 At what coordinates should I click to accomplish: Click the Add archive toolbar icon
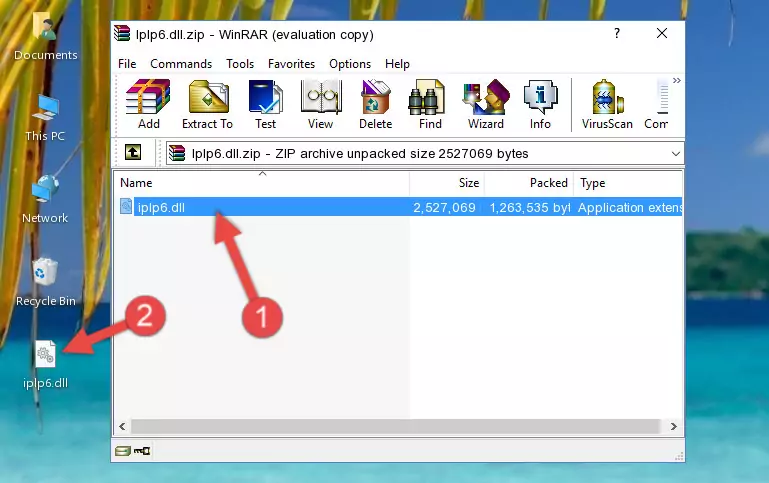[148, 104]
